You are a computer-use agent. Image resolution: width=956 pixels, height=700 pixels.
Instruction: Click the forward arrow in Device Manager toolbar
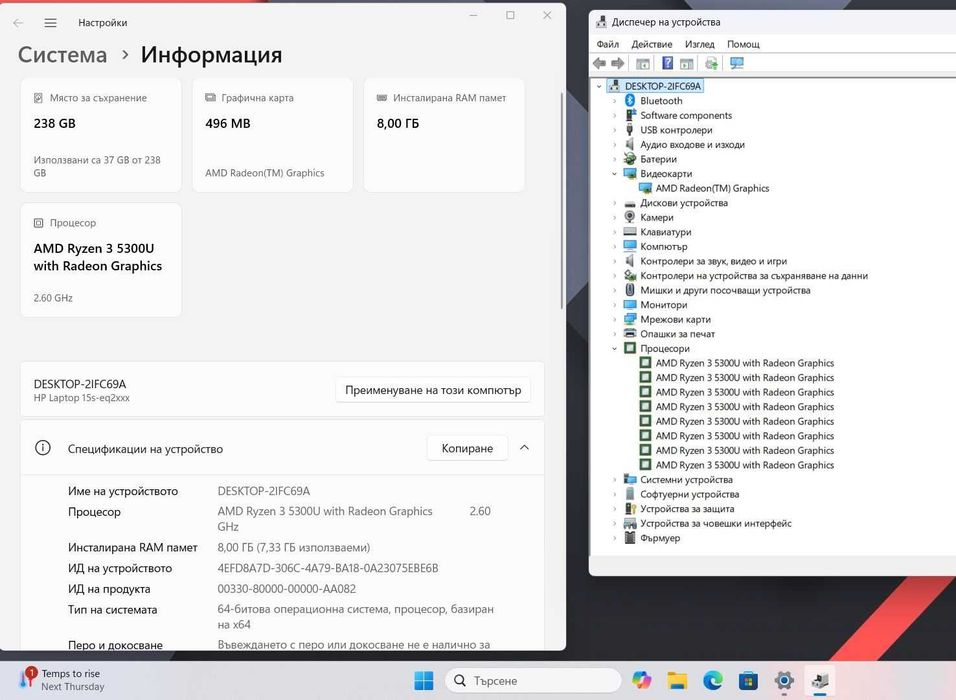pos(618,63)
